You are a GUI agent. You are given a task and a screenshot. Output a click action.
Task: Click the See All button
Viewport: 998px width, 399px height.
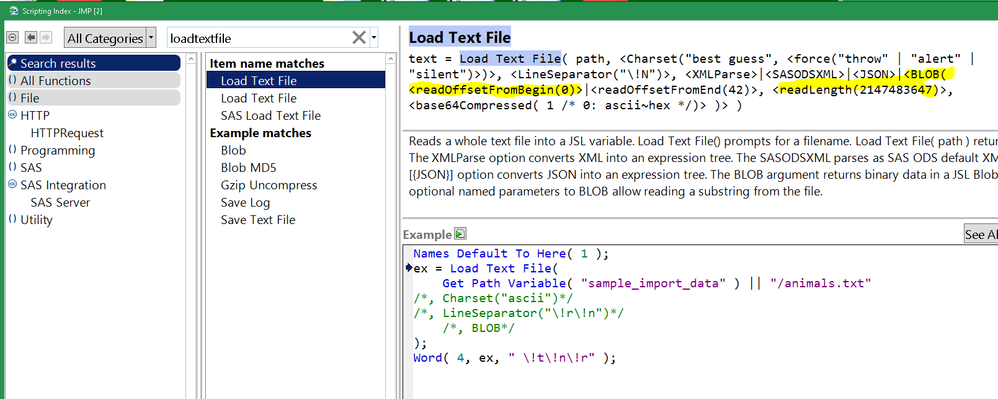(x=981, y=234)
